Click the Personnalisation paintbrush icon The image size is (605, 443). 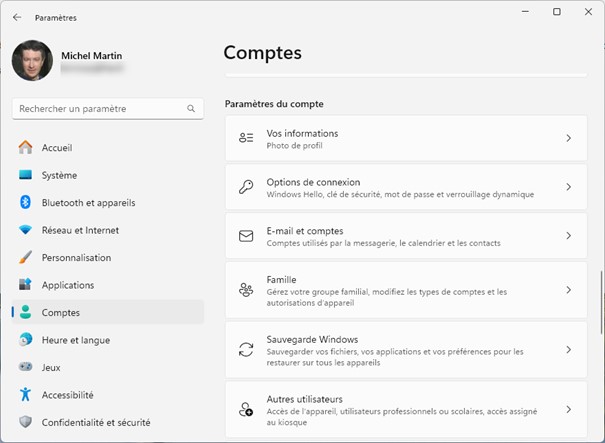[x=26, y=258]
